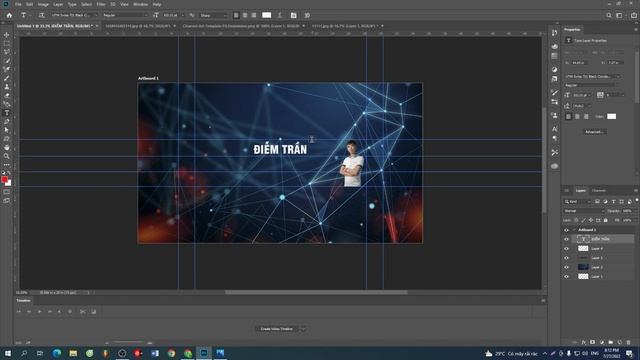Select the Layer 2 thumbnail
Image resolution: width=640 pixels, height=360 pixels.
pos(583,267)
